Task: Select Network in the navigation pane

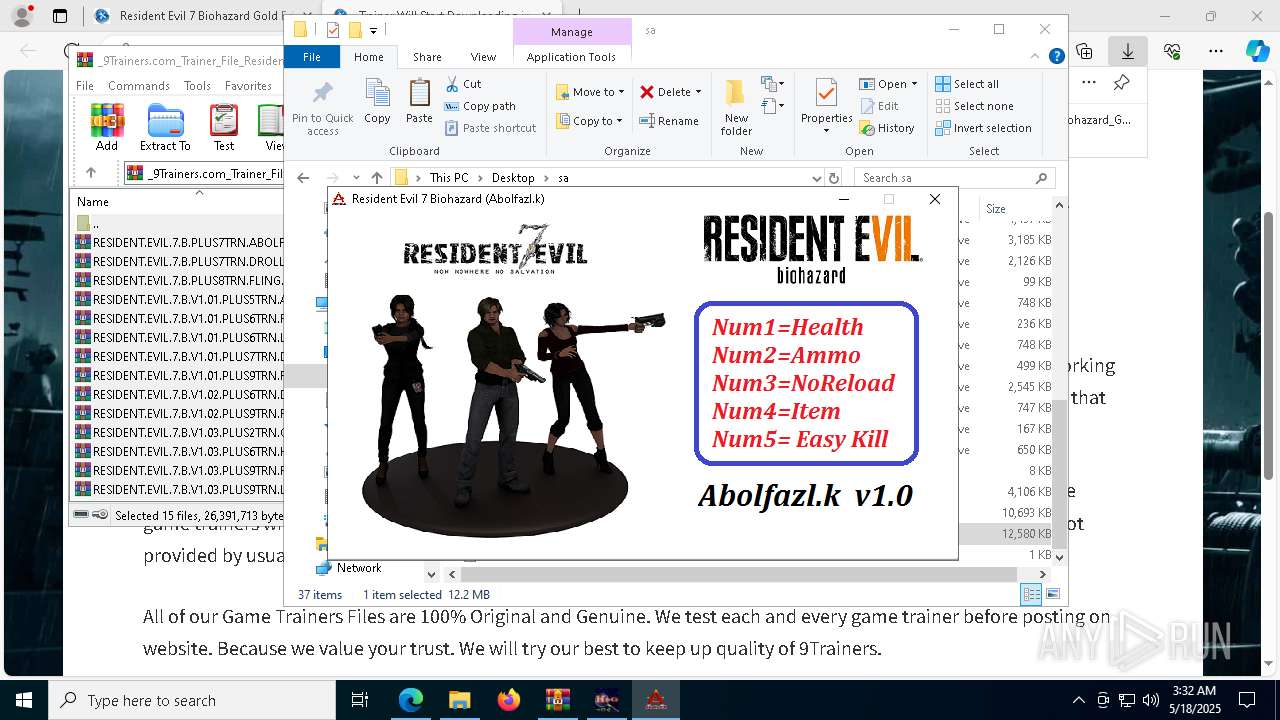Action: 359,568
